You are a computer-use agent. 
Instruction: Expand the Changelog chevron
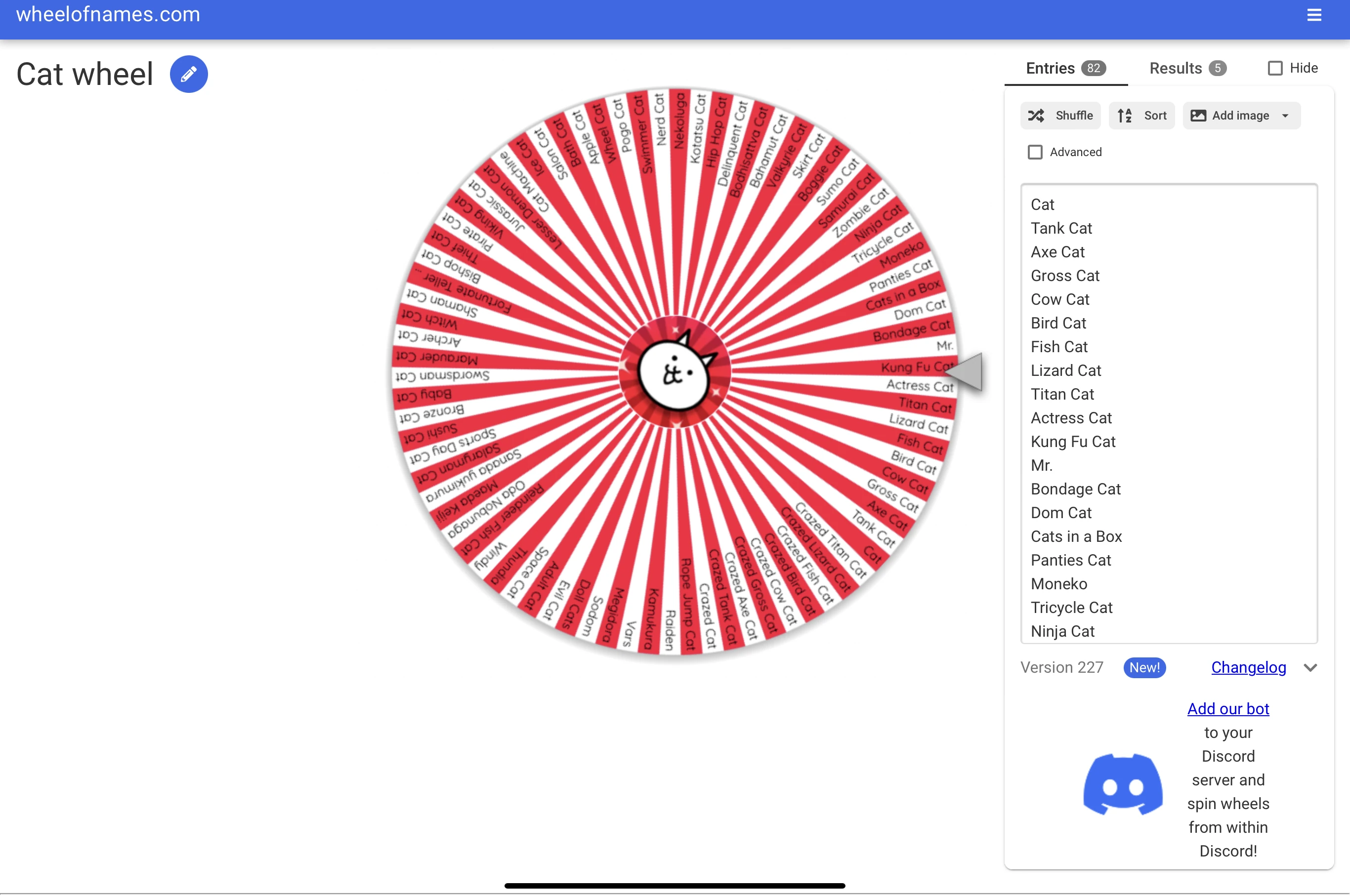pyautogui.click(x=1310, y=667)
